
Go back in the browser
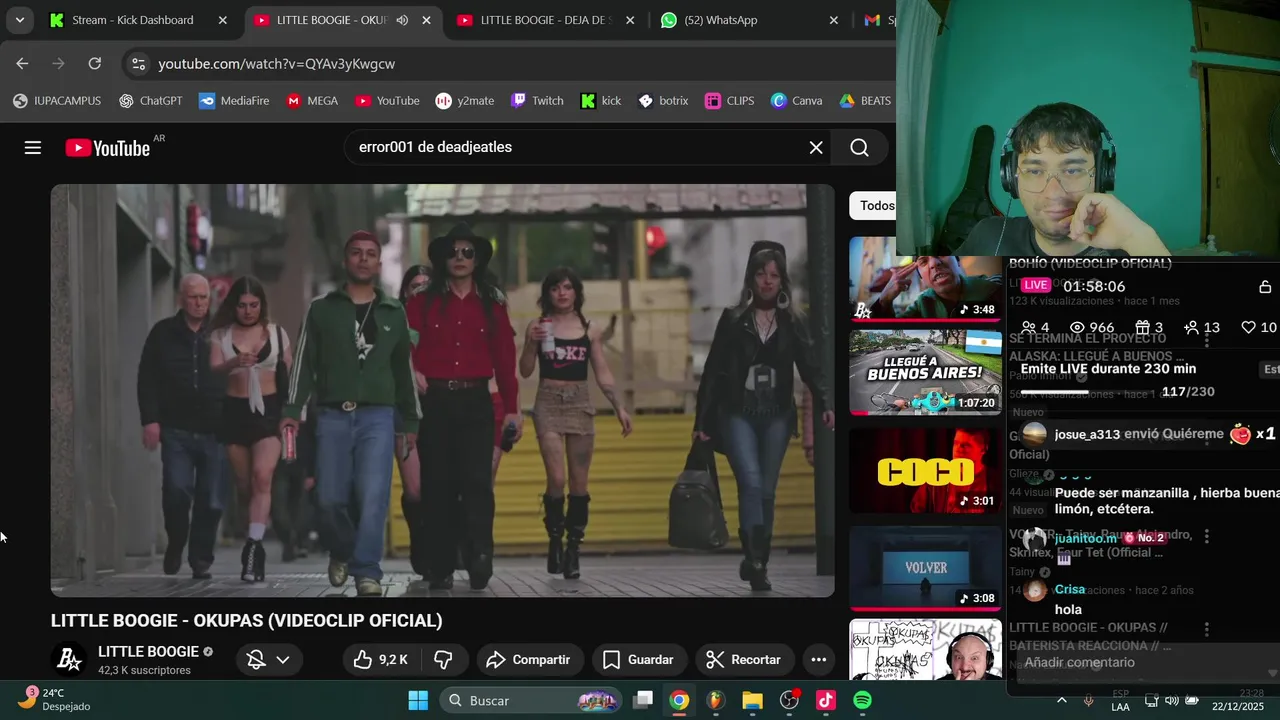coord(22,63)
